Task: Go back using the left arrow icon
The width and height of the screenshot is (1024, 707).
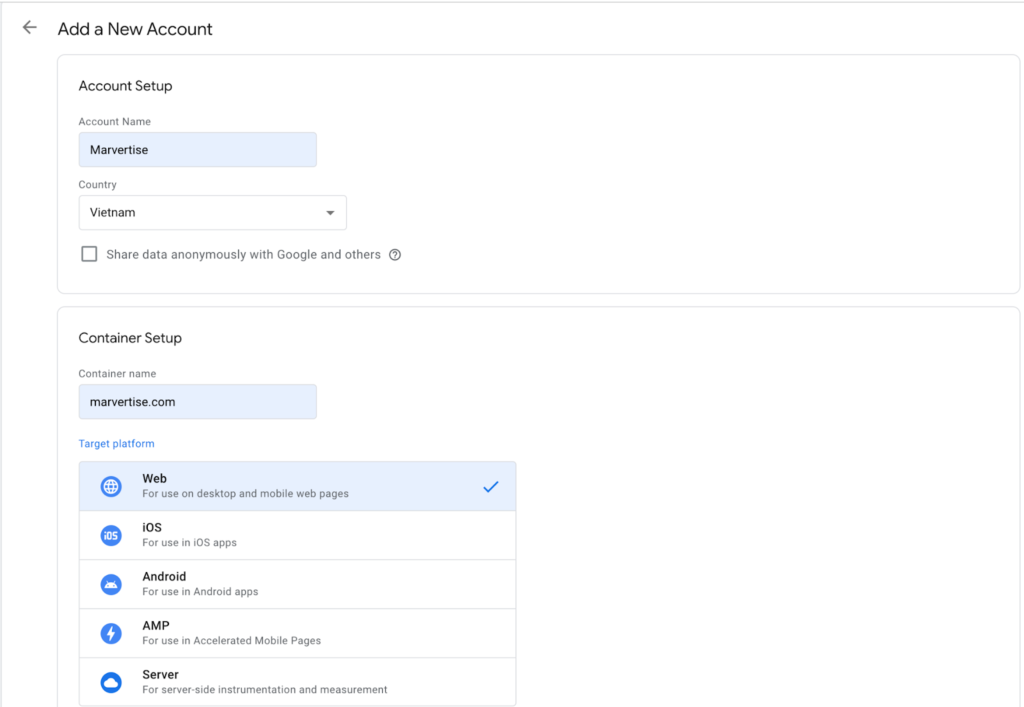Action: point(29,27)
